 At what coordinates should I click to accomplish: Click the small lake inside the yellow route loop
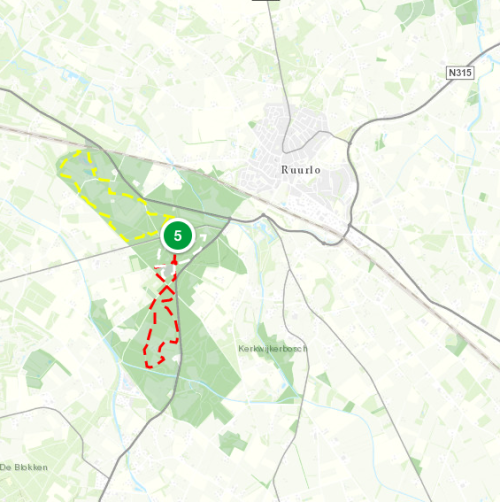click(x=87, y=172)
